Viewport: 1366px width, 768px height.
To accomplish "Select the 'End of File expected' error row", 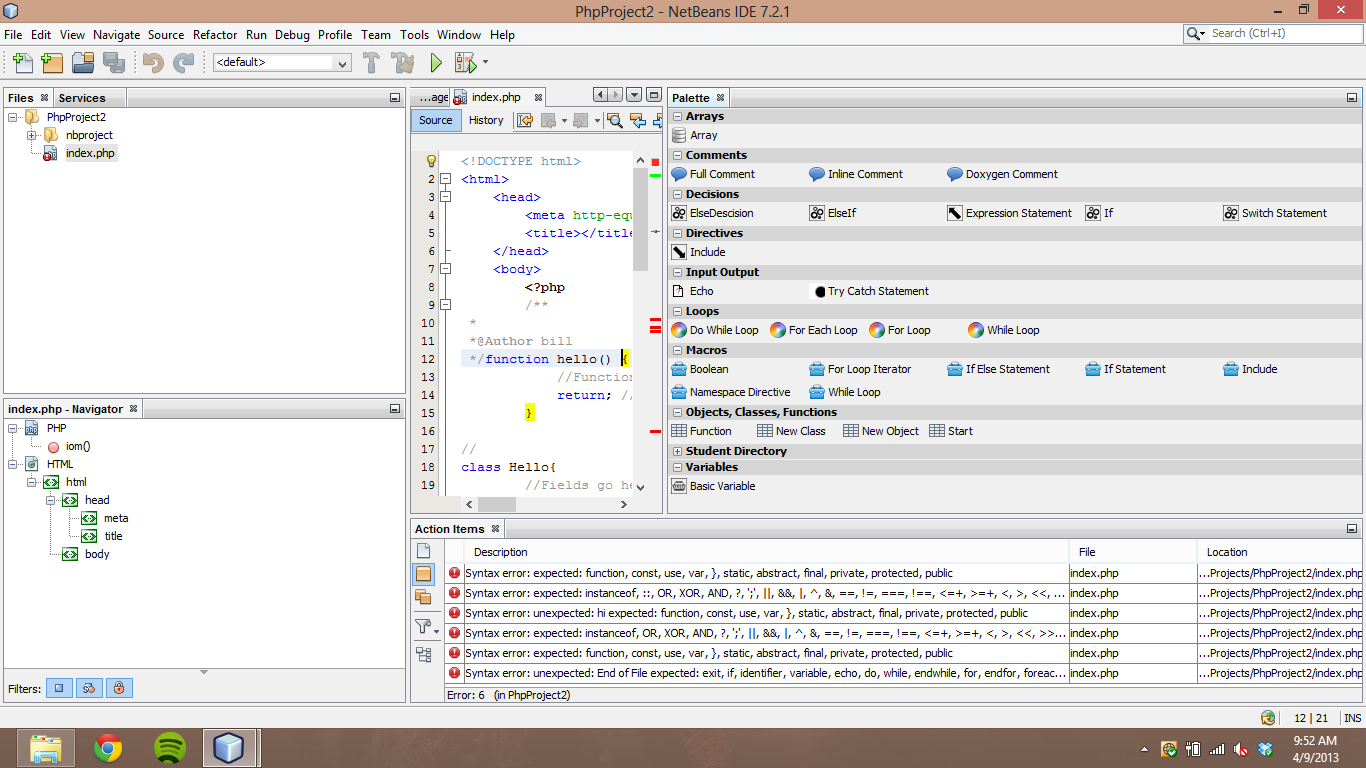I will [903, 673].
